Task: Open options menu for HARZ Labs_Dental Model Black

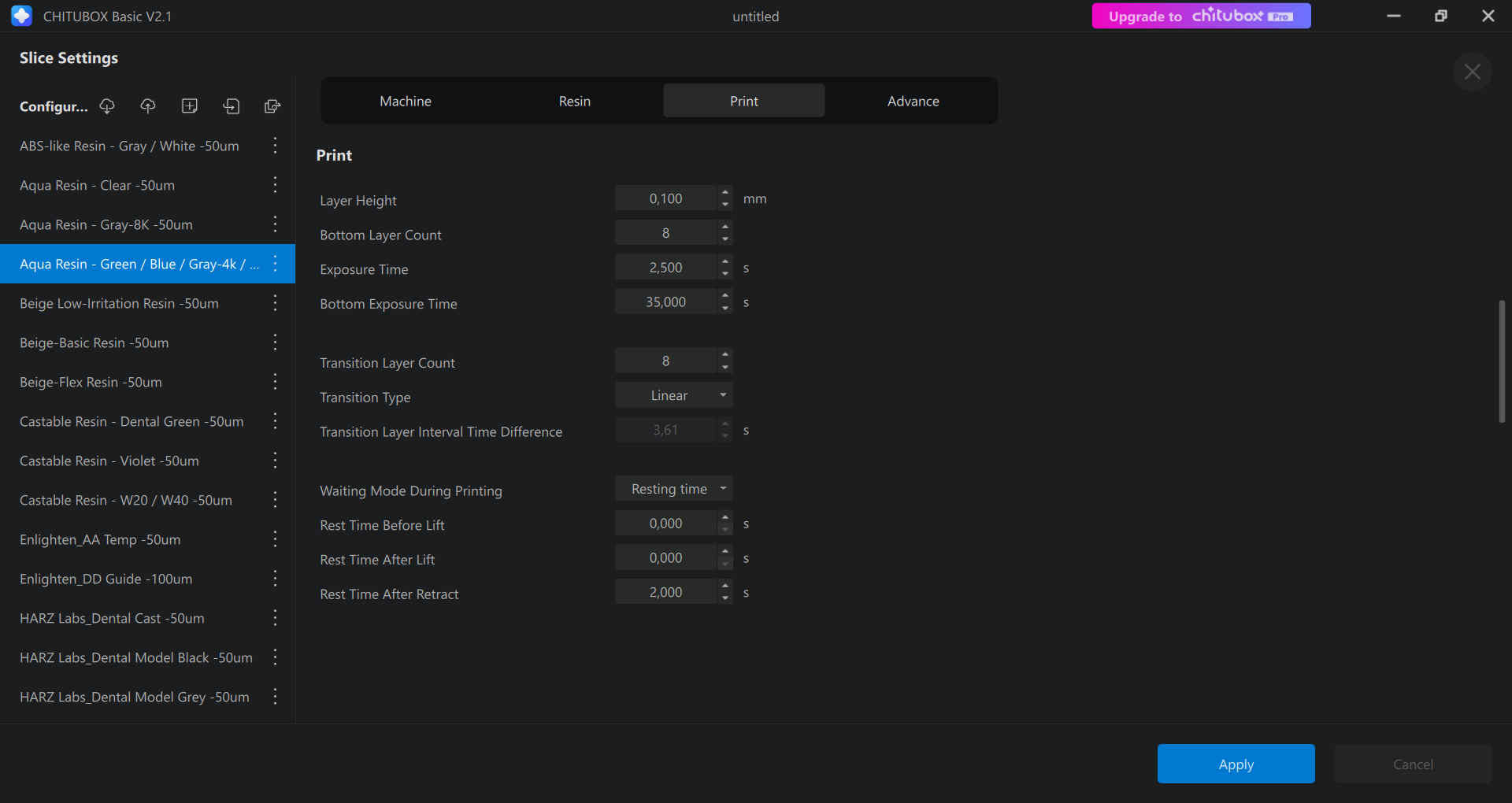Action: click(x=275, y=657)
